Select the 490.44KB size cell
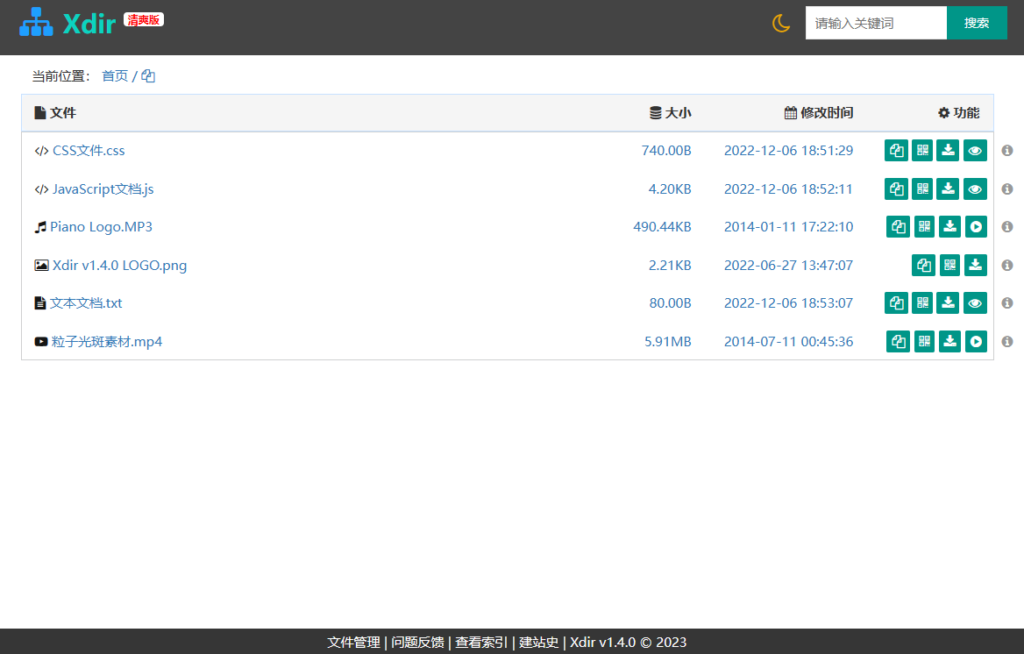This screenshot has height=654, width=1024. pyautogui.click(x=662, y=227)
